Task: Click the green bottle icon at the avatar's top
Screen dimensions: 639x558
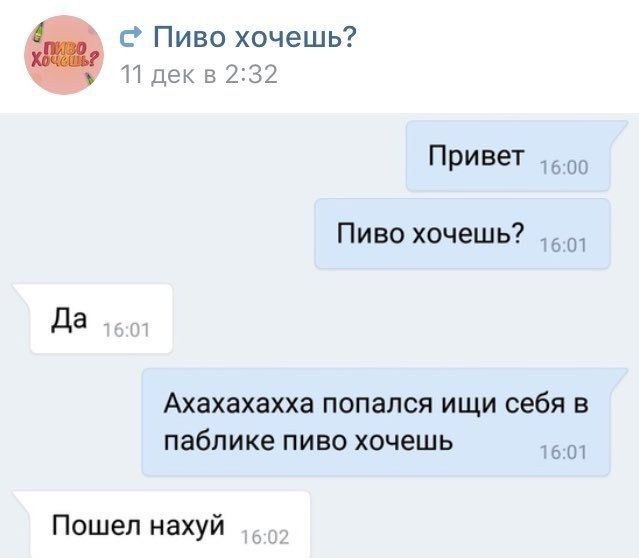Action: point(38,32)
